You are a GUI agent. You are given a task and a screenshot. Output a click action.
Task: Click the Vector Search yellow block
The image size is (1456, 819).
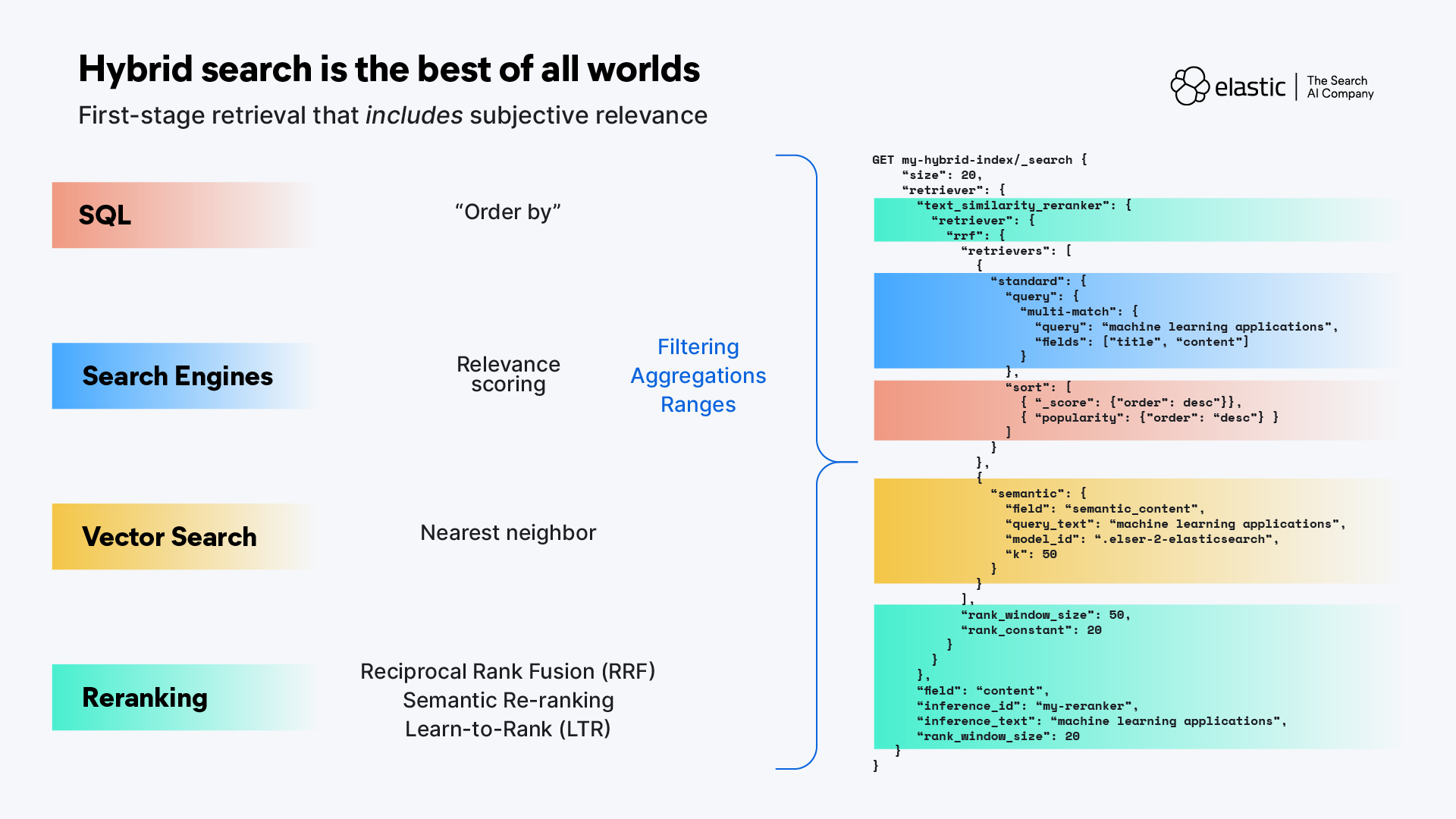click(x=182, y=537)
